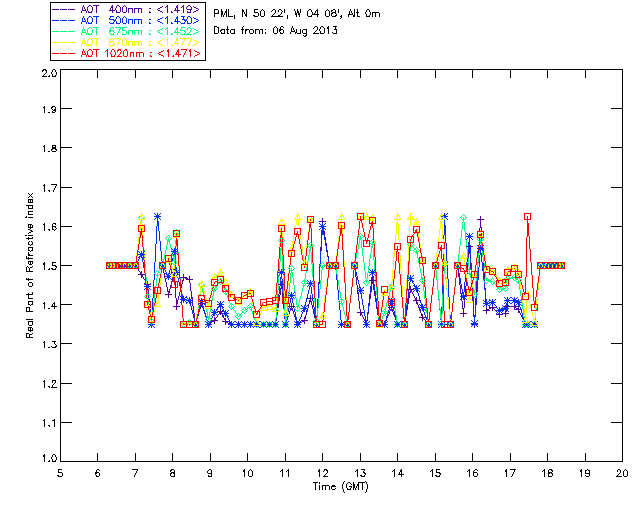The image size is (640, 512).
Task: Click the x-axis hour label 9
Action: [x=210, y=473]
